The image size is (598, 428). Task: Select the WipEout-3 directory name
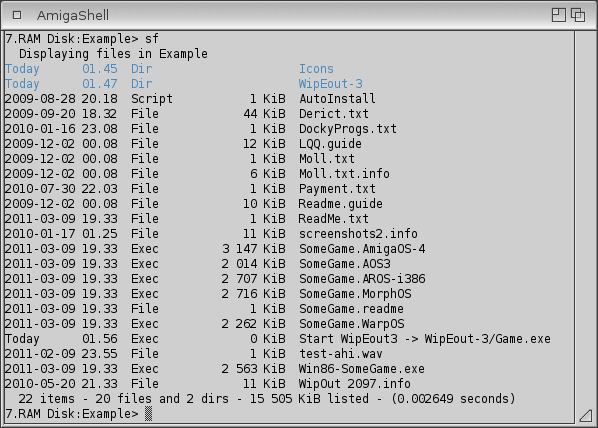[x=331, y=84]
